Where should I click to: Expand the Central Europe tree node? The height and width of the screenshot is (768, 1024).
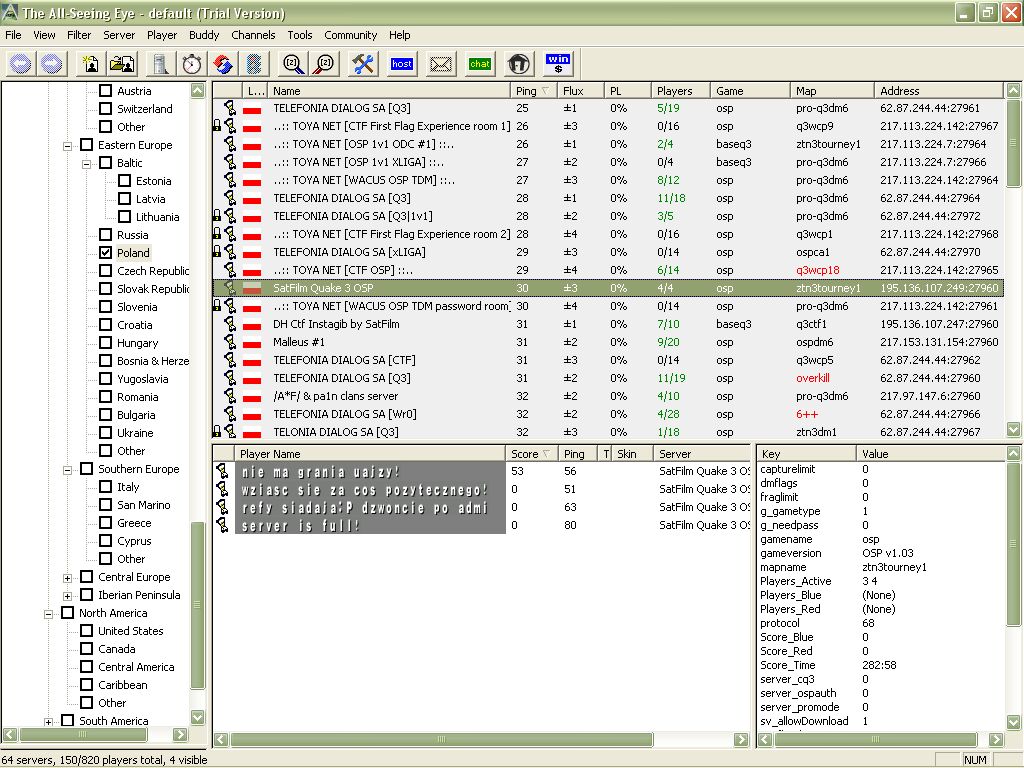[68, 577]
